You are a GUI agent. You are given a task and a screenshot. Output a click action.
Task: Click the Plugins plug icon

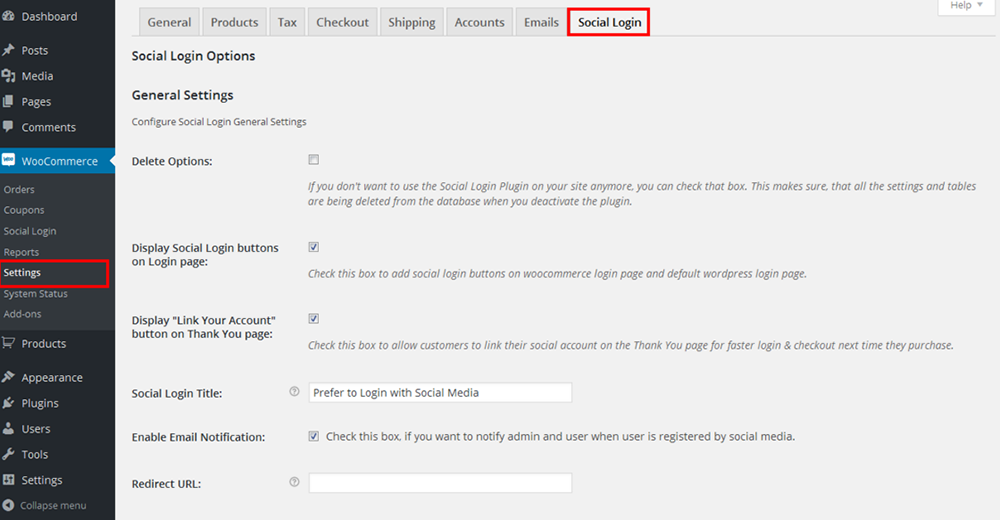[x=9, y=403]
